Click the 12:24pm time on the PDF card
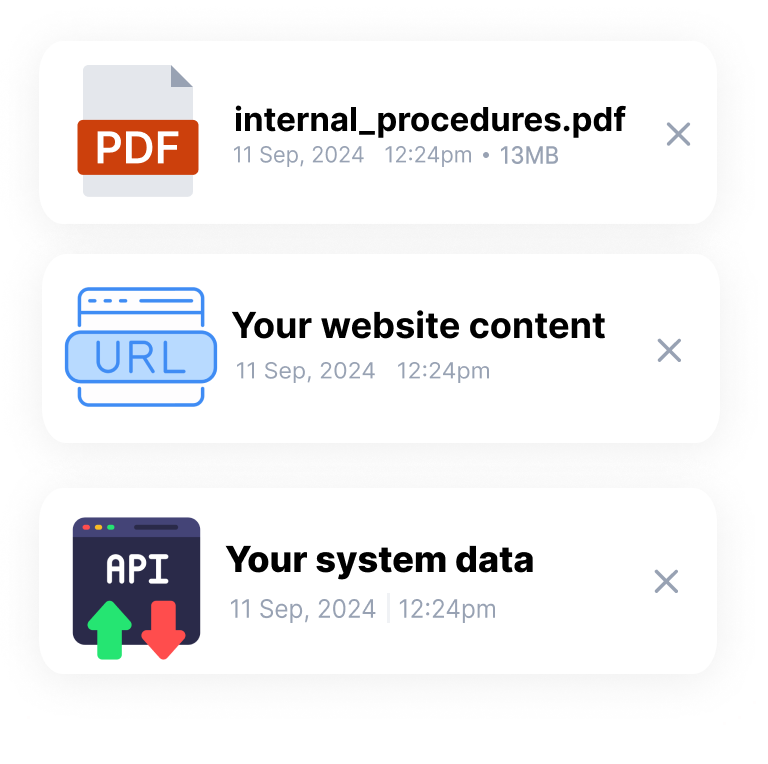768x764 pixels. (428, 156)
